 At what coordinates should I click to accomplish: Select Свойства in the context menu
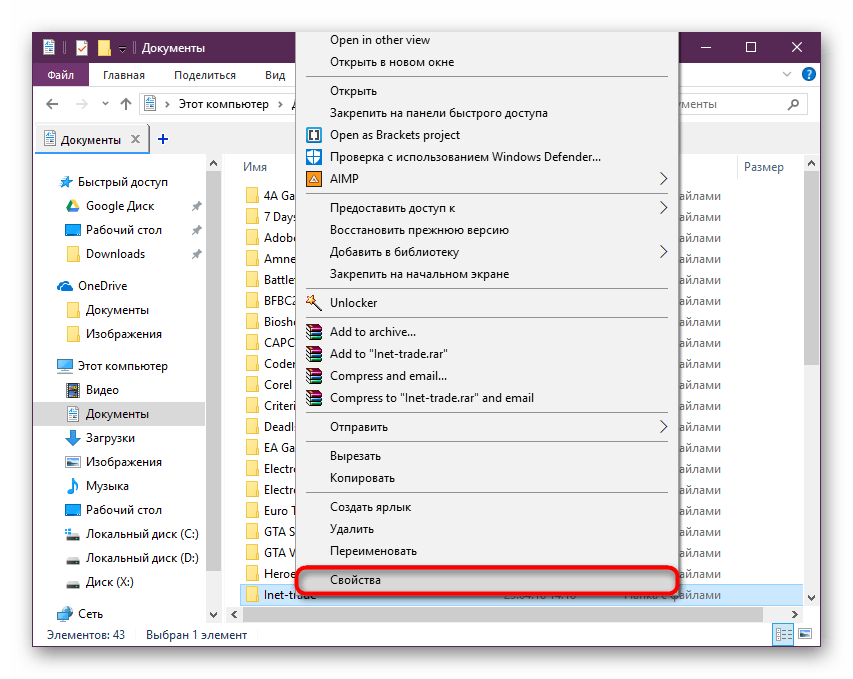point(356,580)
